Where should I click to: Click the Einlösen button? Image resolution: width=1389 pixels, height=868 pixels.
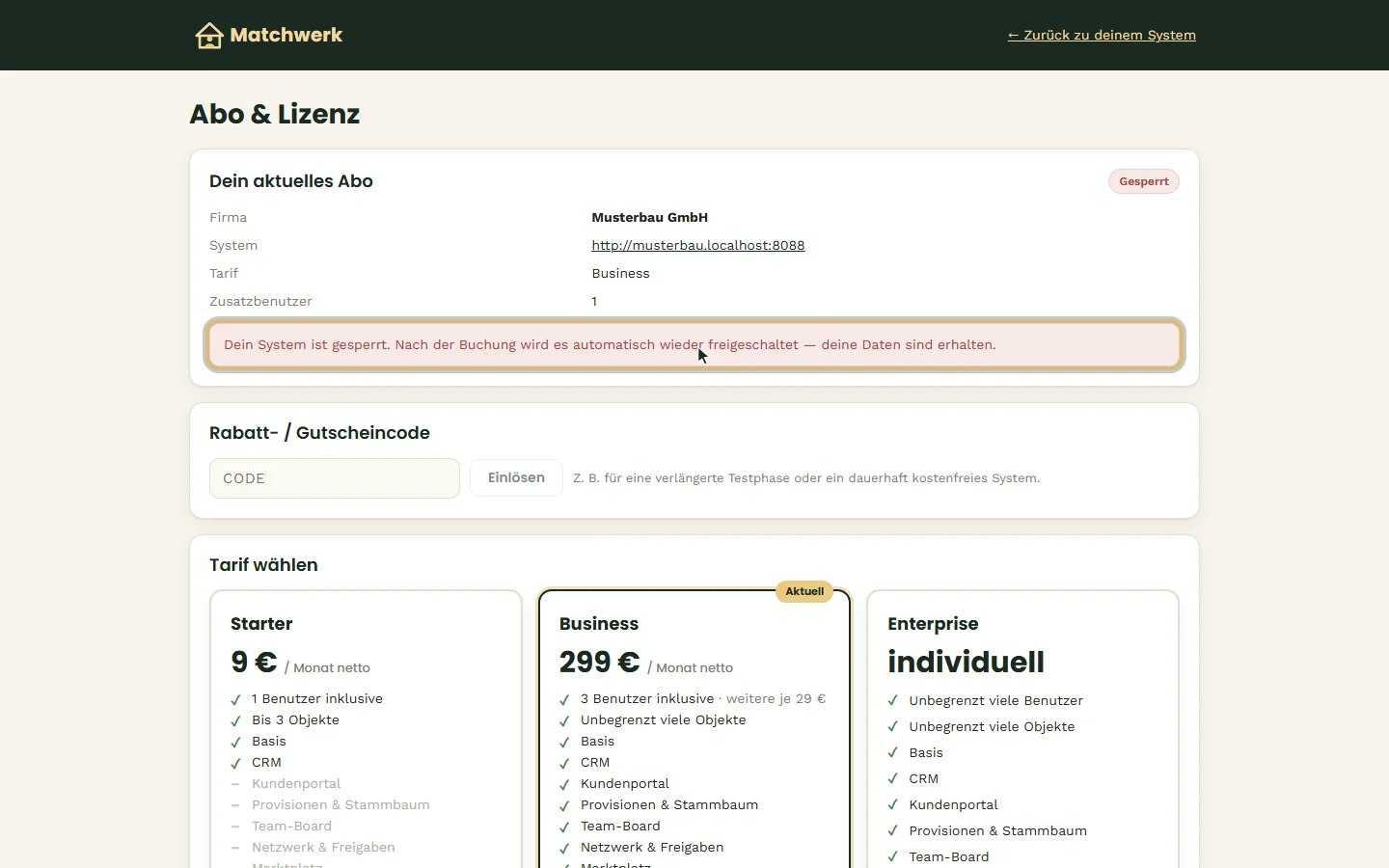tap(516, 478)
